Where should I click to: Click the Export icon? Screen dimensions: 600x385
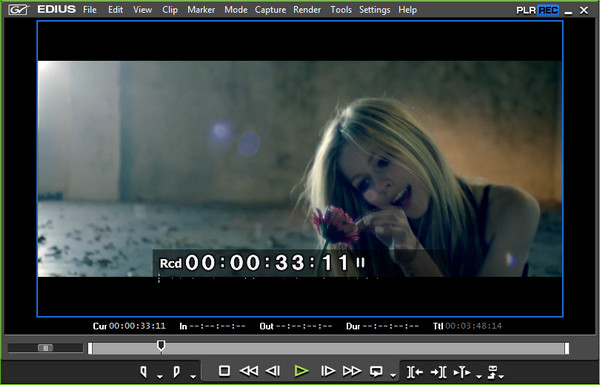(492, 372)
